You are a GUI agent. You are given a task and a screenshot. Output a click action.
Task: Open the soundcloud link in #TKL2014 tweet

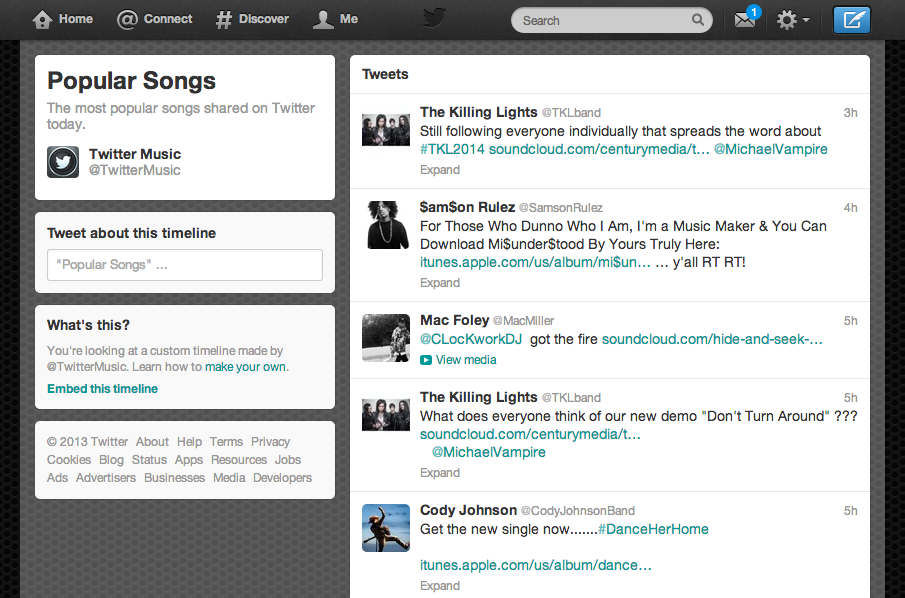[x=599, y=150]
